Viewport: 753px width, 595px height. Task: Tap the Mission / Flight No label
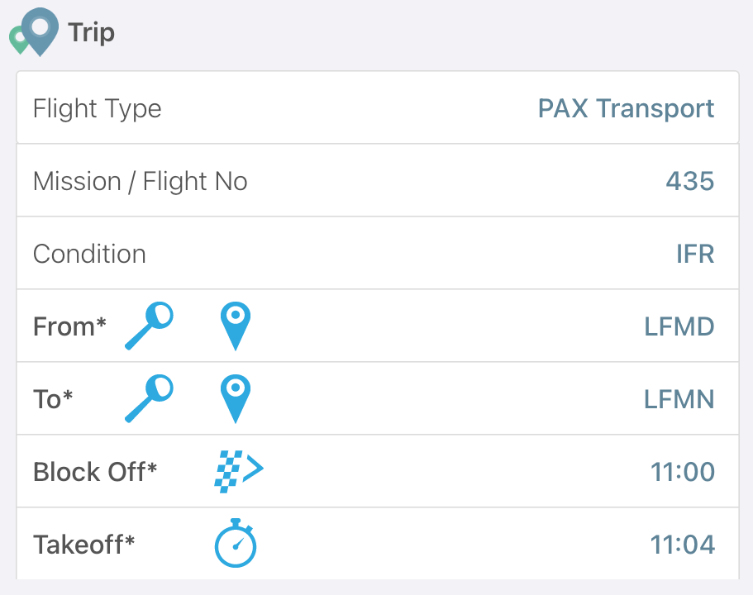pos(140,182)
